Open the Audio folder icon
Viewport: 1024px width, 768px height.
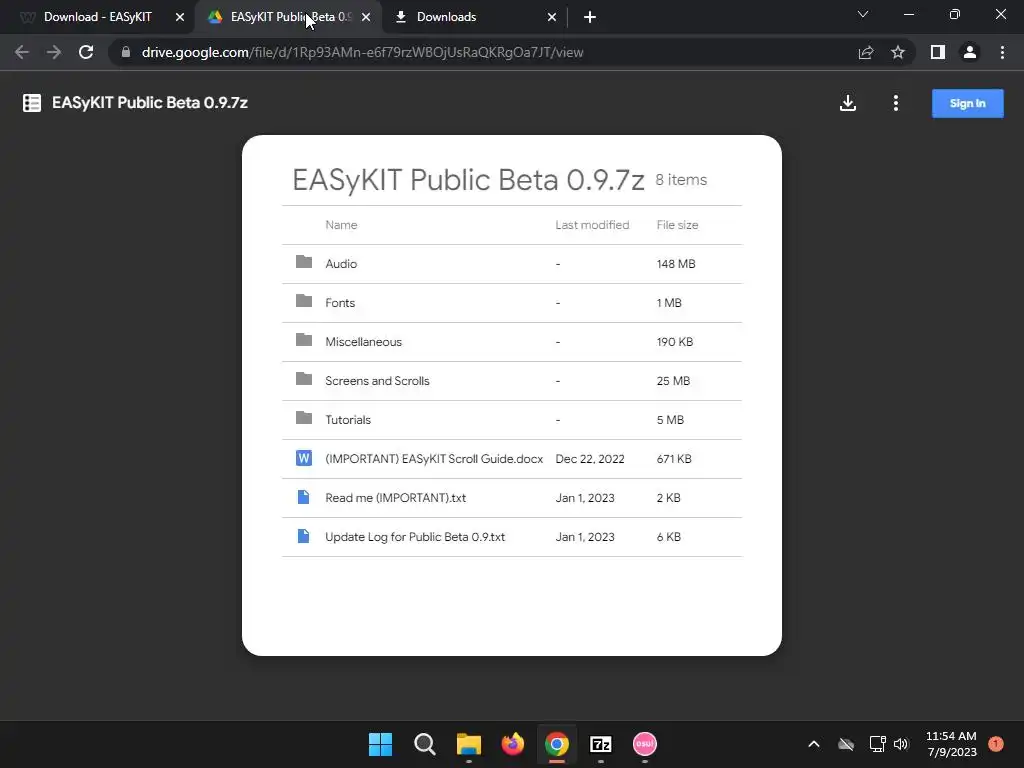tap(304, 262)
